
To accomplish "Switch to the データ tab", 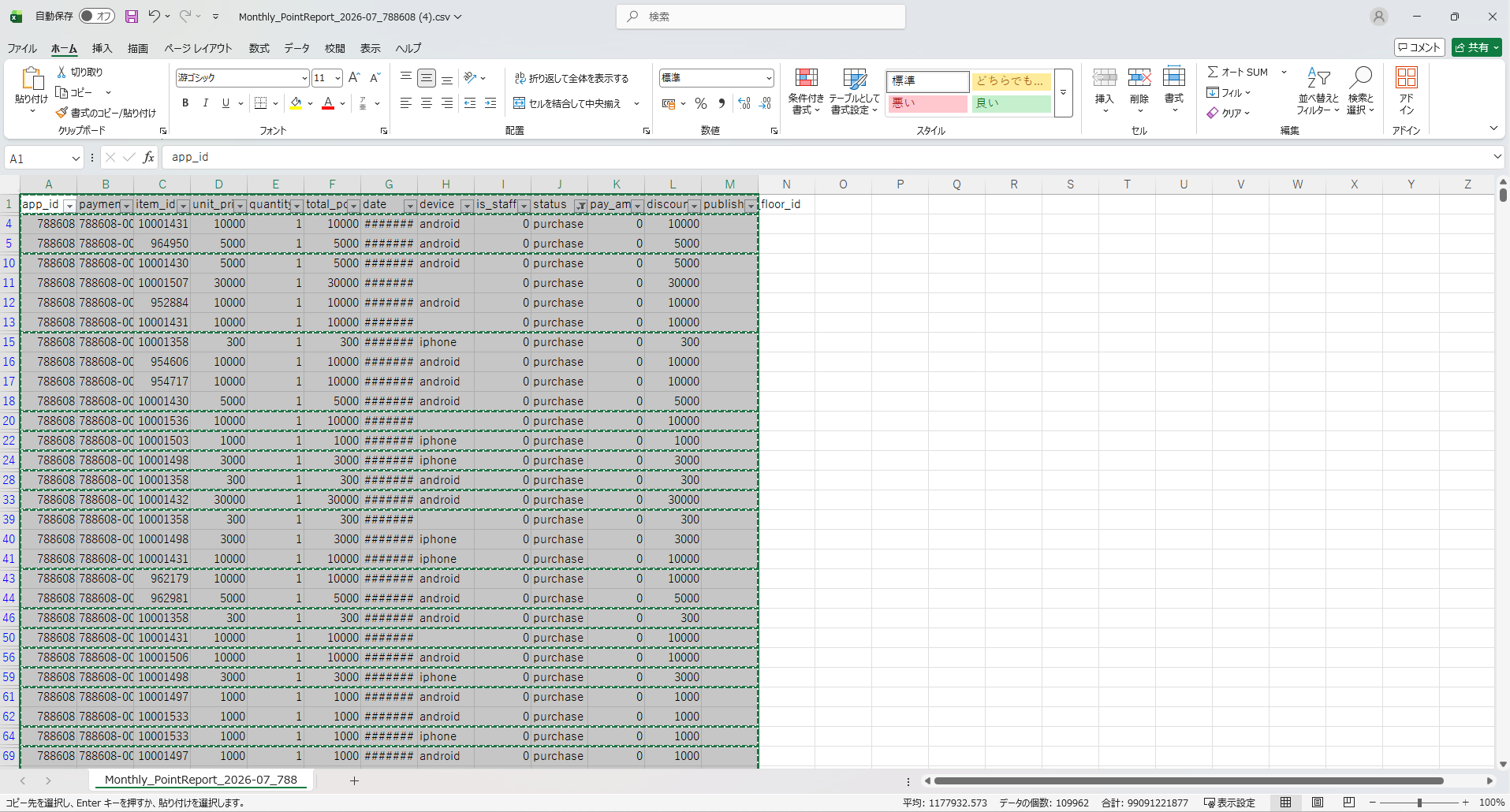I will coord(297,48).
